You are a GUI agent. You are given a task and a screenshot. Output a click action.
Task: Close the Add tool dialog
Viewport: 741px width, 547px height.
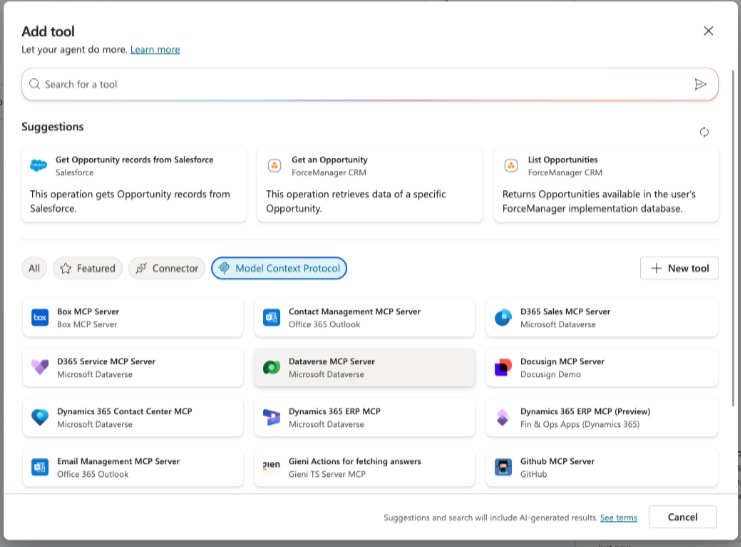tap(708, 31)
